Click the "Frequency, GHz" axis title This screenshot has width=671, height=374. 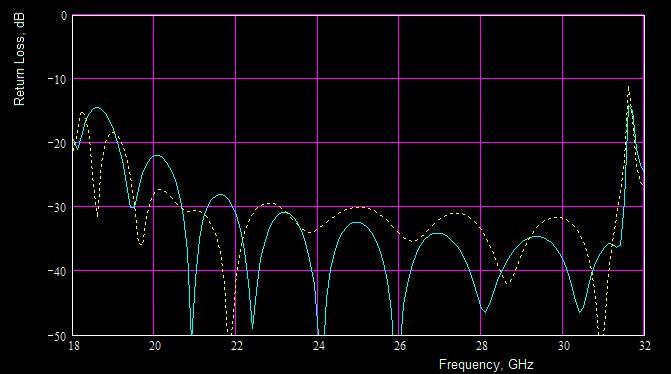486,365
